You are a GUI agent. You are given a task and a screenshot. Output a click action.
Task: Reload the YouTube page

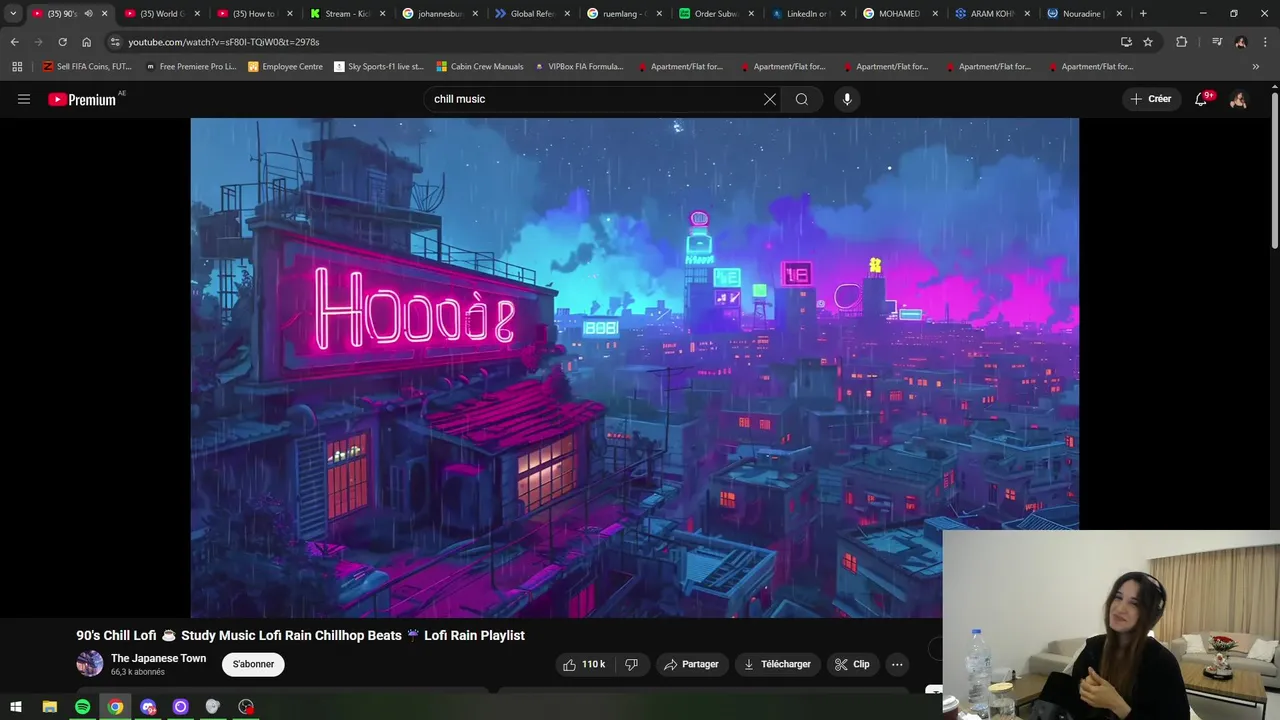coord(62,42)
